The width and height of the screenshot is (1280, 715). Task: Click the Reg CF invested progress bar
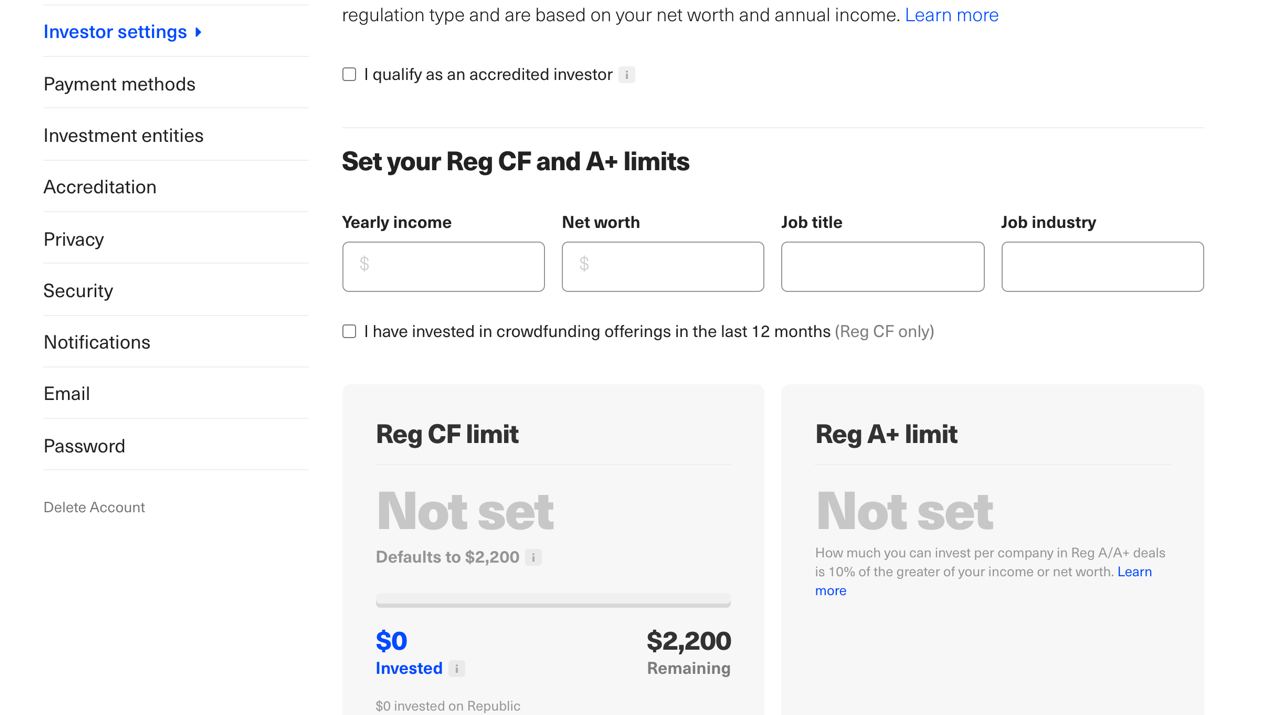click(553, 602)
